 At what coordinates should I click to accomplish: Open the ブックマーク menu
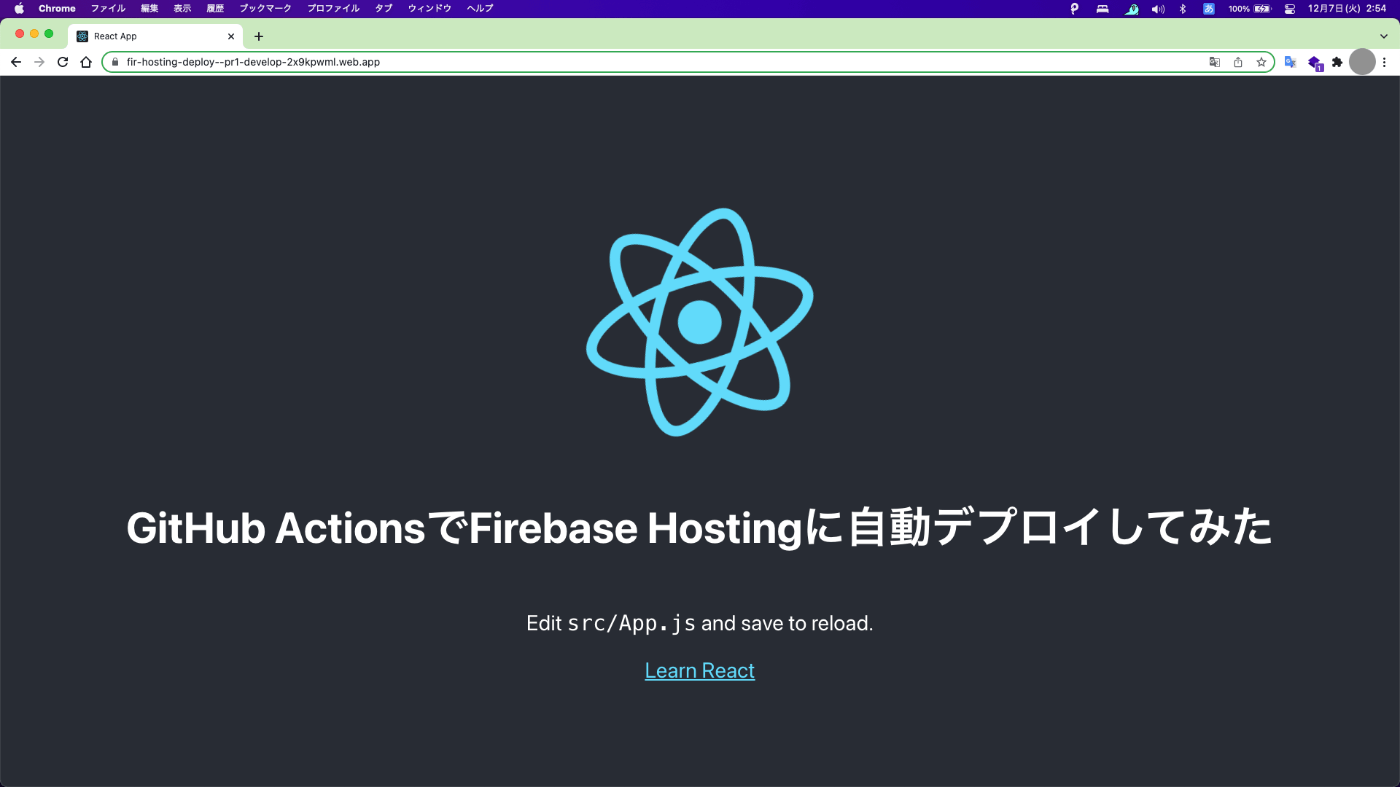[x=265, y=8]
